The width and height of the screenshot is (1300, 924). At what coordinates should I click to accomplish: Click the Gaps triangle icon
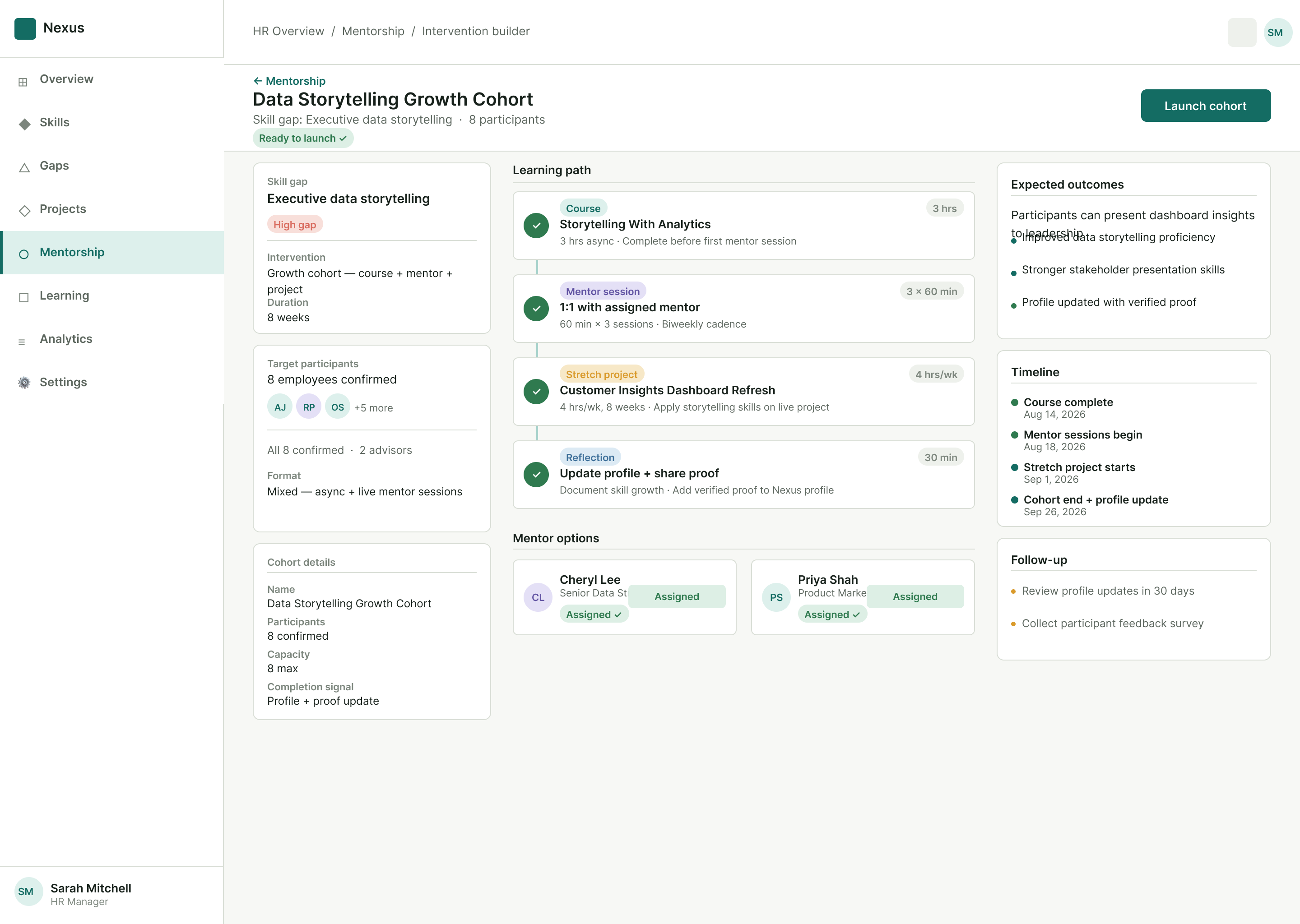(24, 168)
